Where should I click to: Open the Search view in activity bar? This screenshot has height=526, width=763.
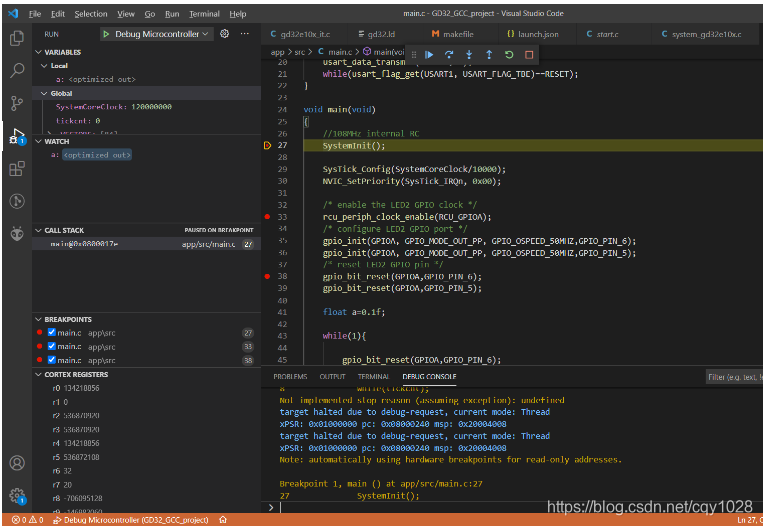(17, 71)
